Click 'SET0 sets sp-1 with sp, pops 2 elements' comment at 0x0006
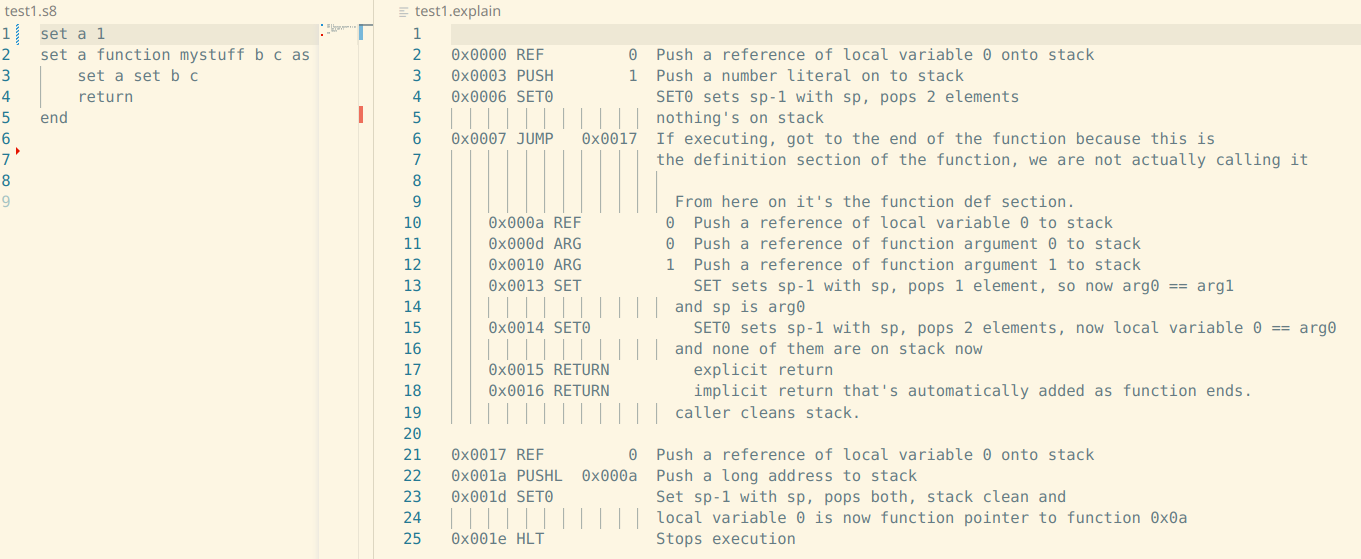This screenshot has height=559, width=1361. click(837, 97)
